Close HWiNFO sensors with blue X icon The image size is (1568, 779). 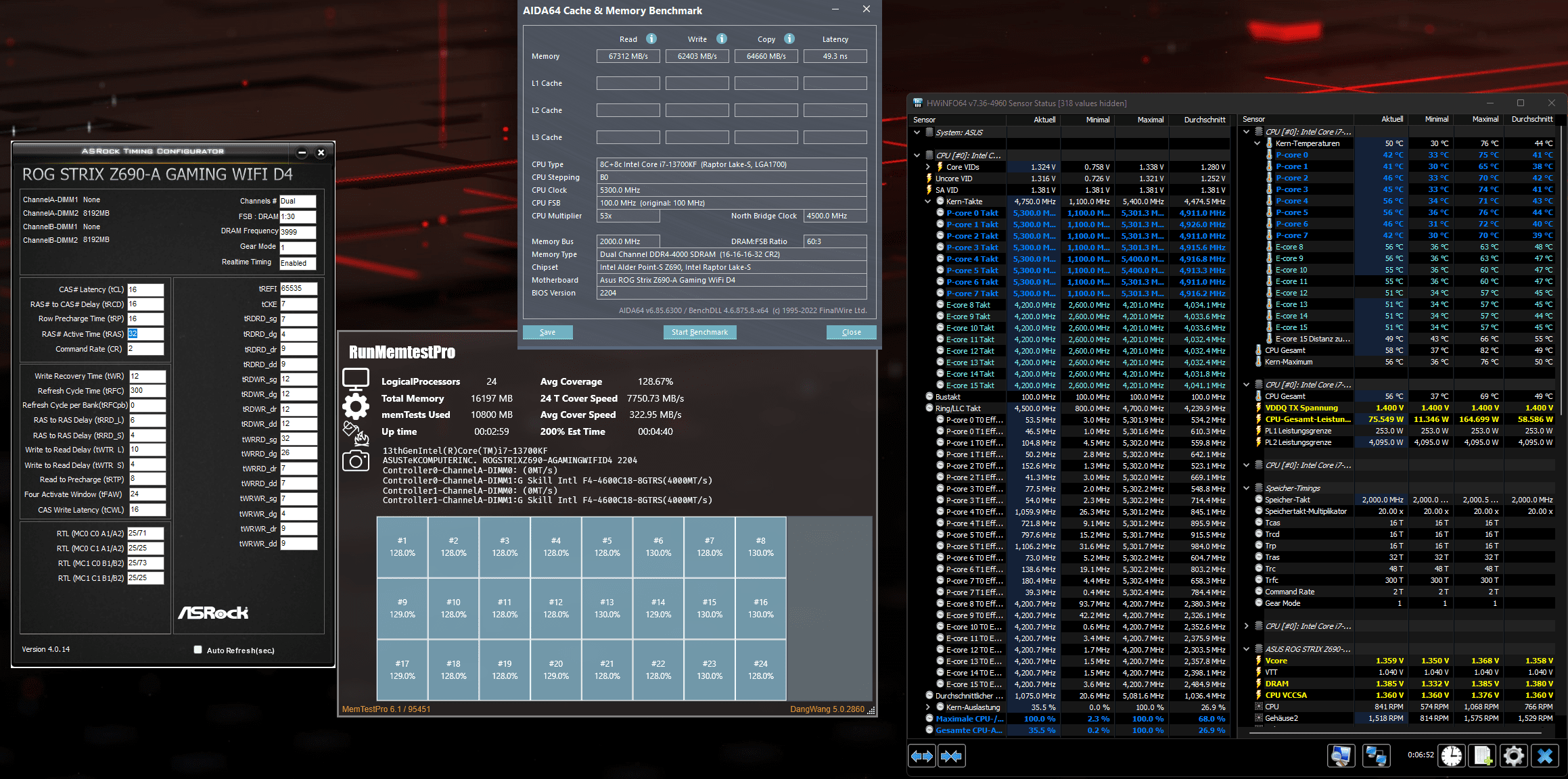pyautogui.click(x=1545, y=755)
